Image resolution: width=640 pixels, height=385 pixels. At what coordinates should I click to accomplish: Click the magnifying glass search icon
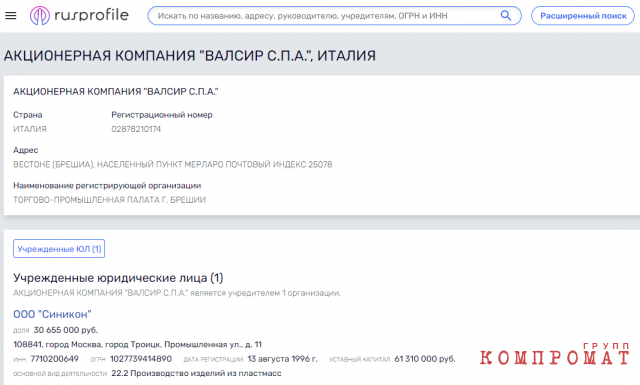click(506, 16)
